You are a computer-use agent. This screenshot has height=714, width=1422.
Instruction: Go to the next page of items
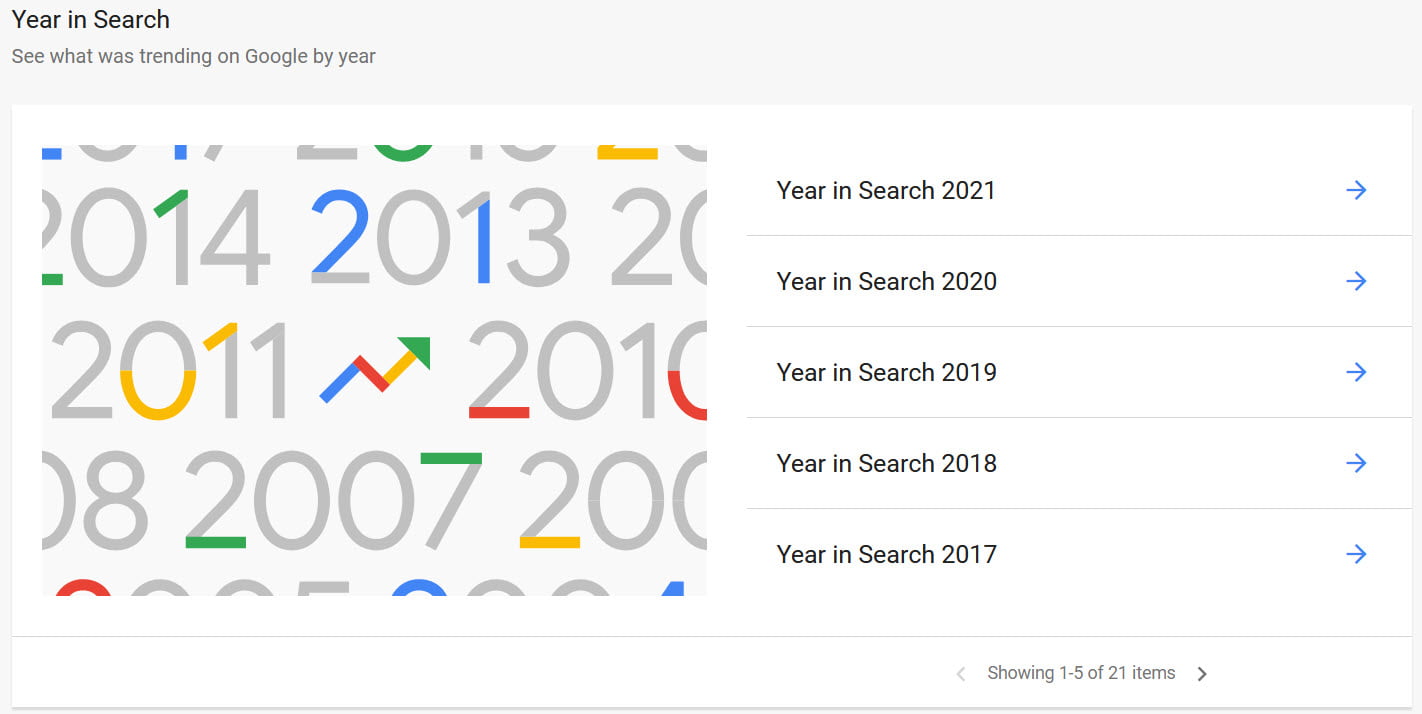pyautogui.click(x=1202, y=674)
